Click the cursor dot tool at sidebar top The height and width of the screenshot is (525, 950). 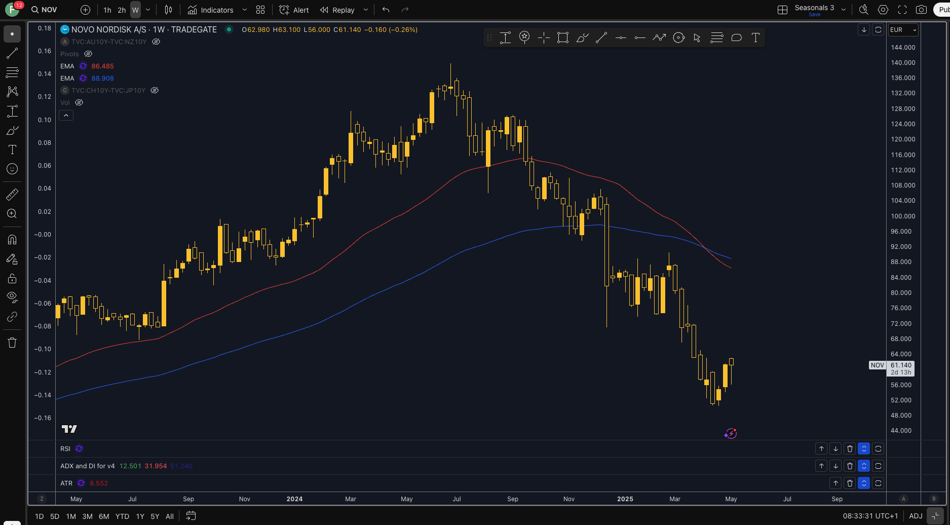[x=12, y=34]
